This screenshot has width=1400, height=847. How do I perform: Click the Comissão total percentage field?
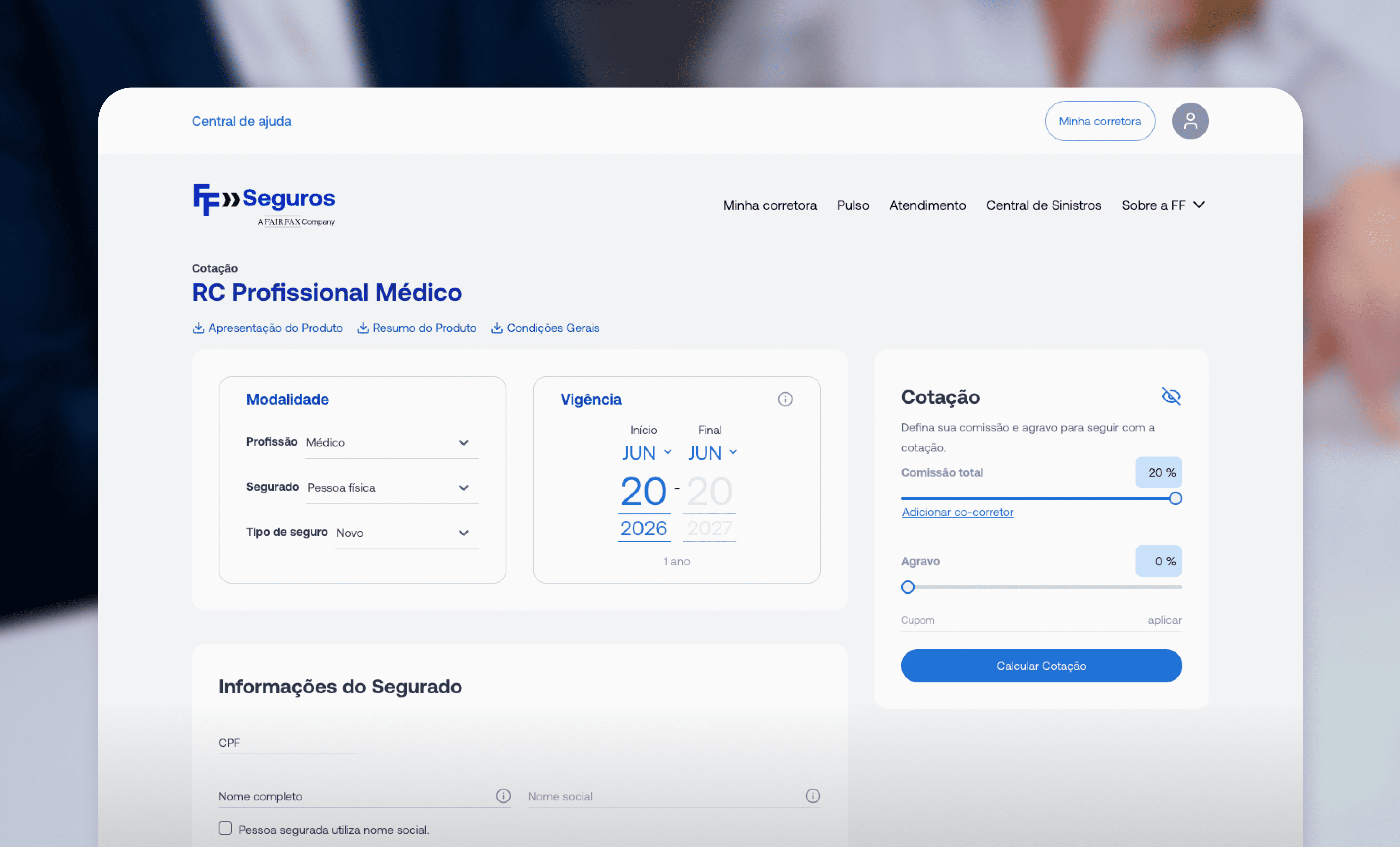click(x=1158, y=472)
